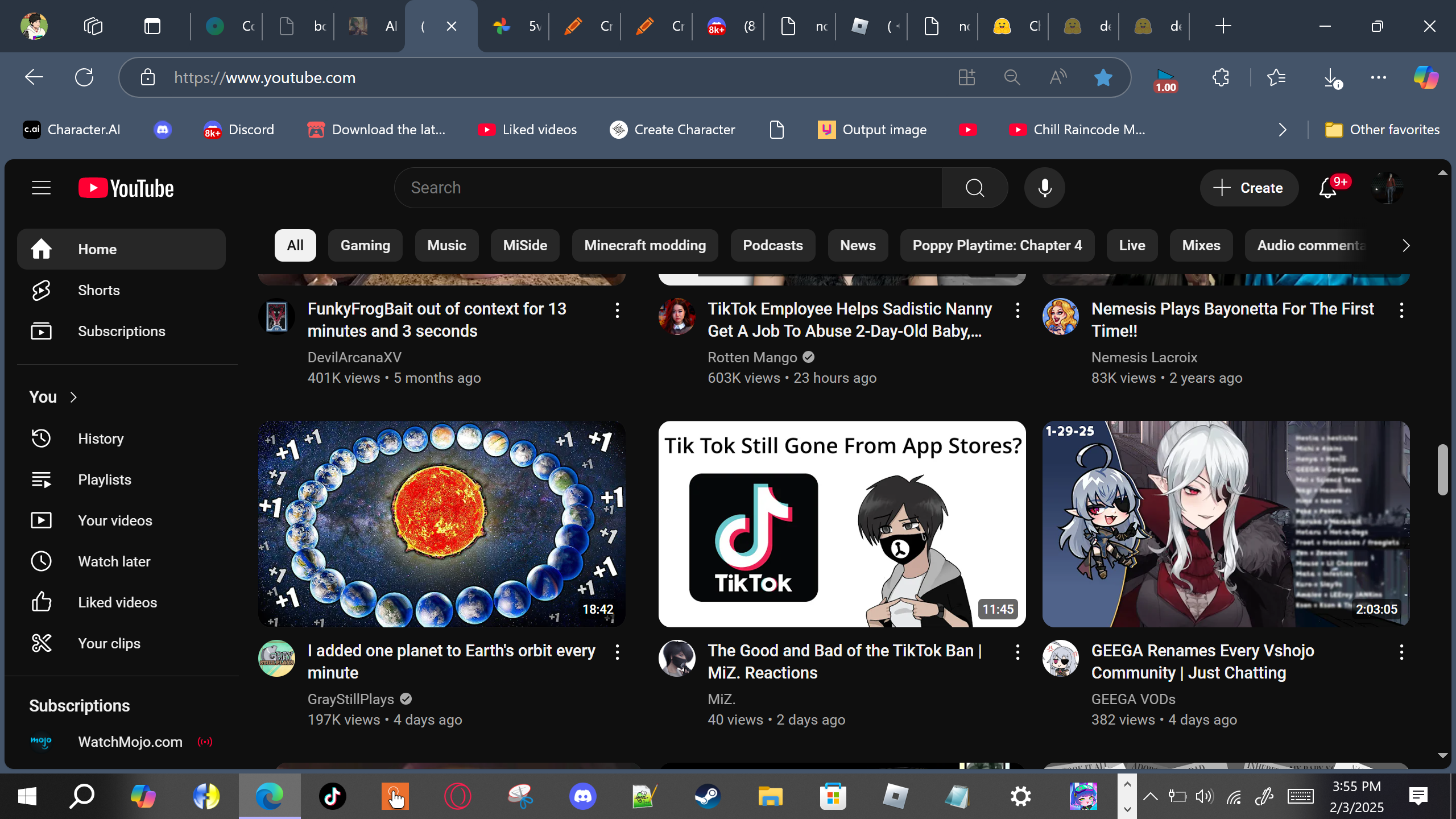The image size is (1456, 819).
Task: Open Steam from the taskbar
Action: [708, 796]
